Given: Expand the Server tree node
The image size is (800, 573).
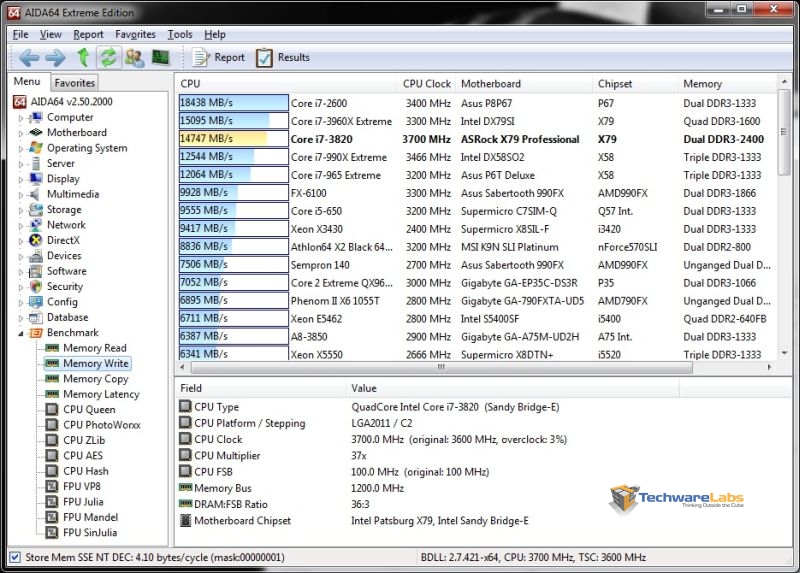Looking at the screenshot, I should (x=21, y=164).
